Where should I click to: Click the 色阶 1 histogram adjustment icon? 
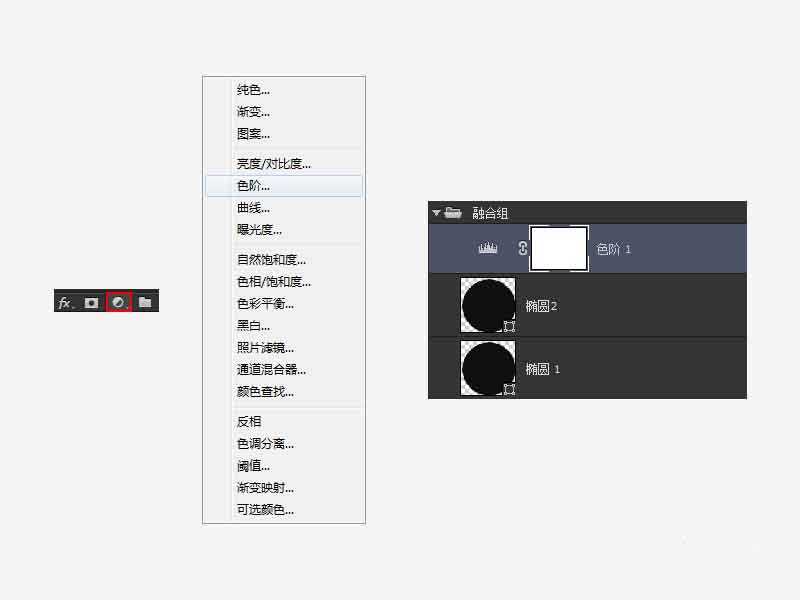pos(487,247)
